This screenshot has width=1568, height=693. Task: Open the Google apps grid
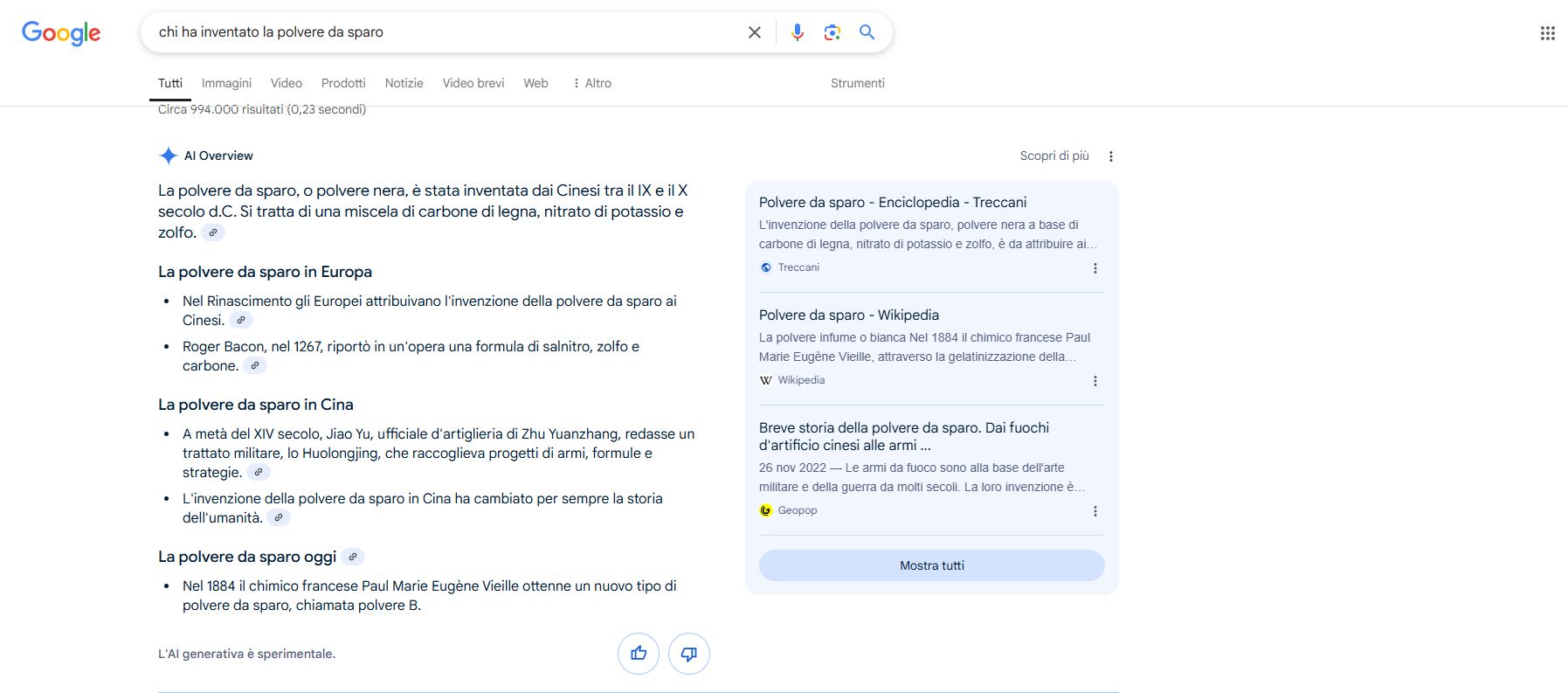point(1547,33)
